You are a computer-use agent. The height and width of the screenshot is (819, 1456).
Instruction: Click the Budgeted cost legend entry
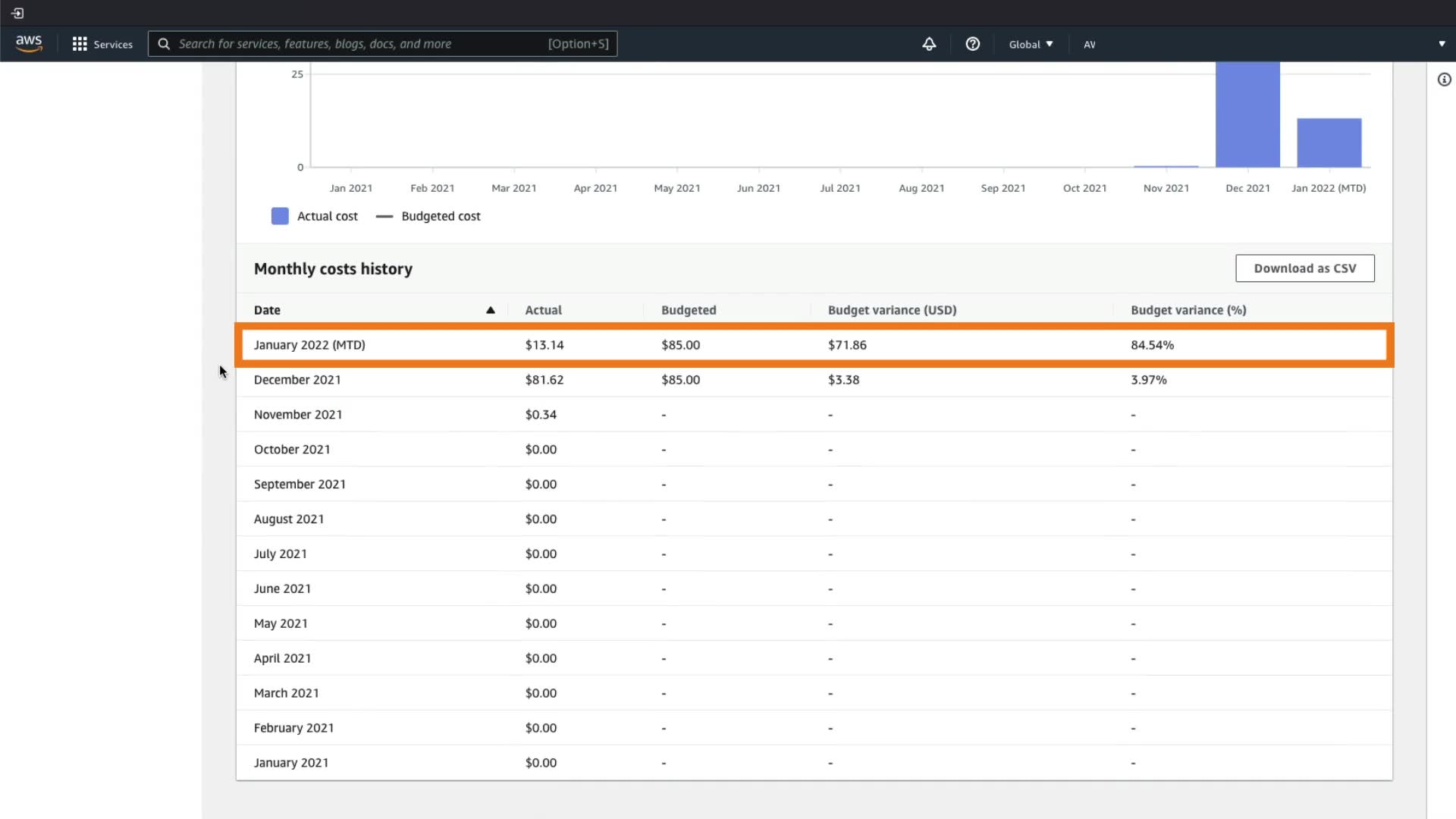[440, 216]
